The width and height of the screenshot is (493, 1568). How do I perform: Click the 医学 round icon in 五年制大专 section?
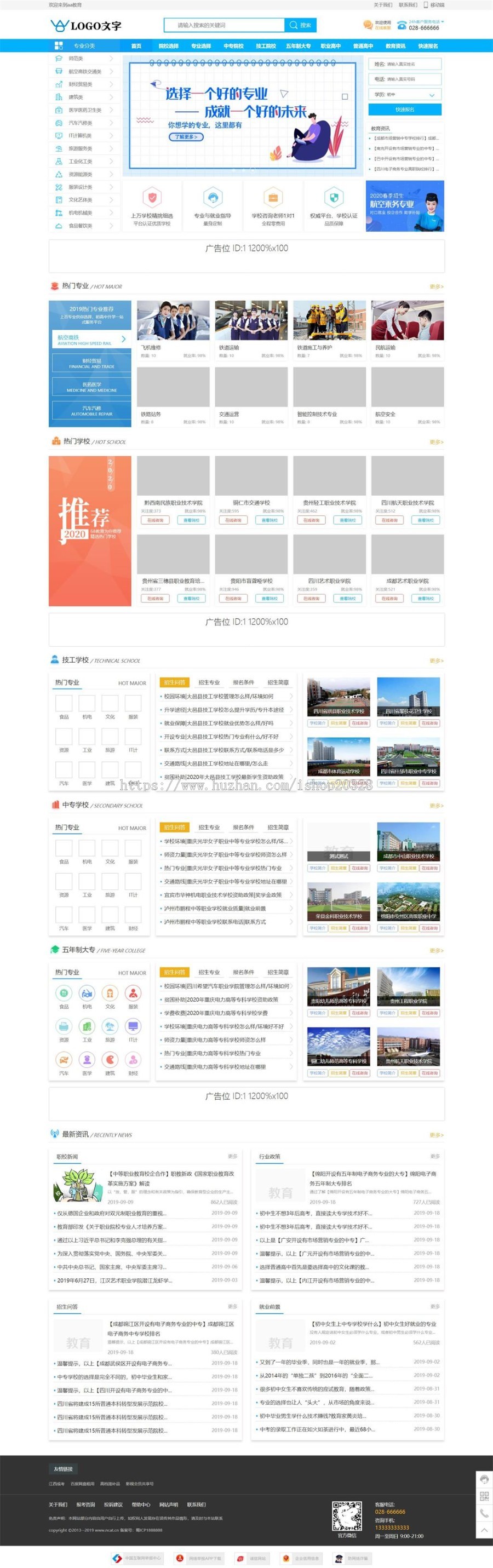point(87,1060)
